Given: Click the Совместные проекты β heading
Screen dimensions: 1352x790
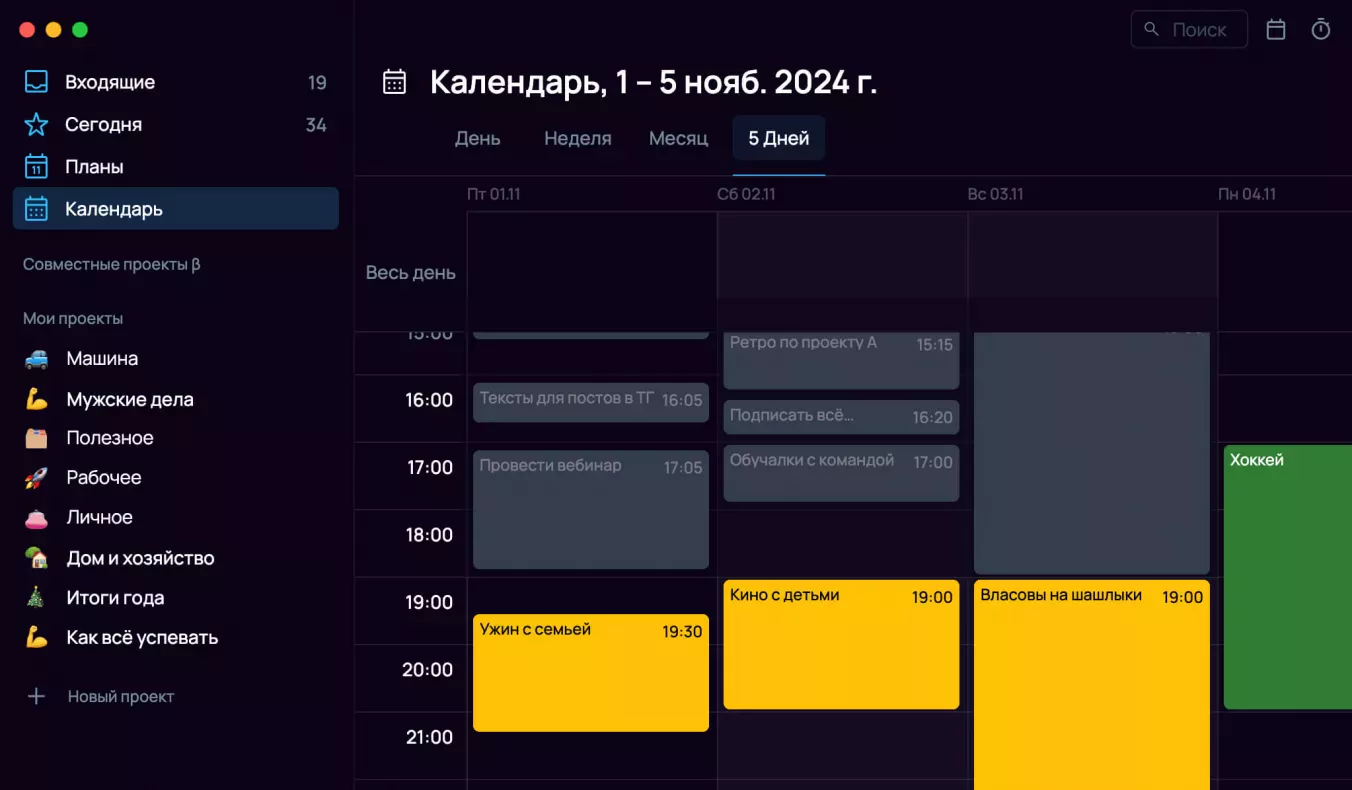Looking at the screenshot, I should [x=112, y=264].
